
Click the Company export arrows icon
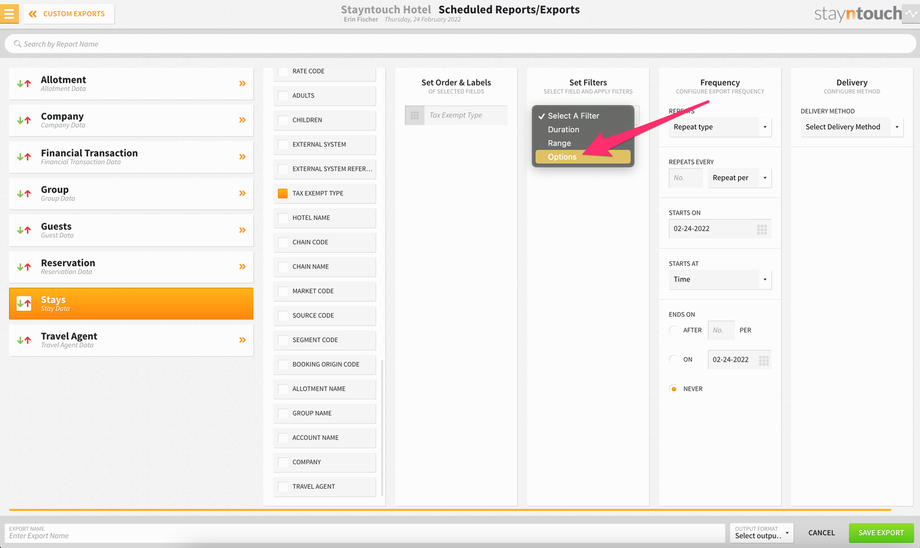coord(24,120)
